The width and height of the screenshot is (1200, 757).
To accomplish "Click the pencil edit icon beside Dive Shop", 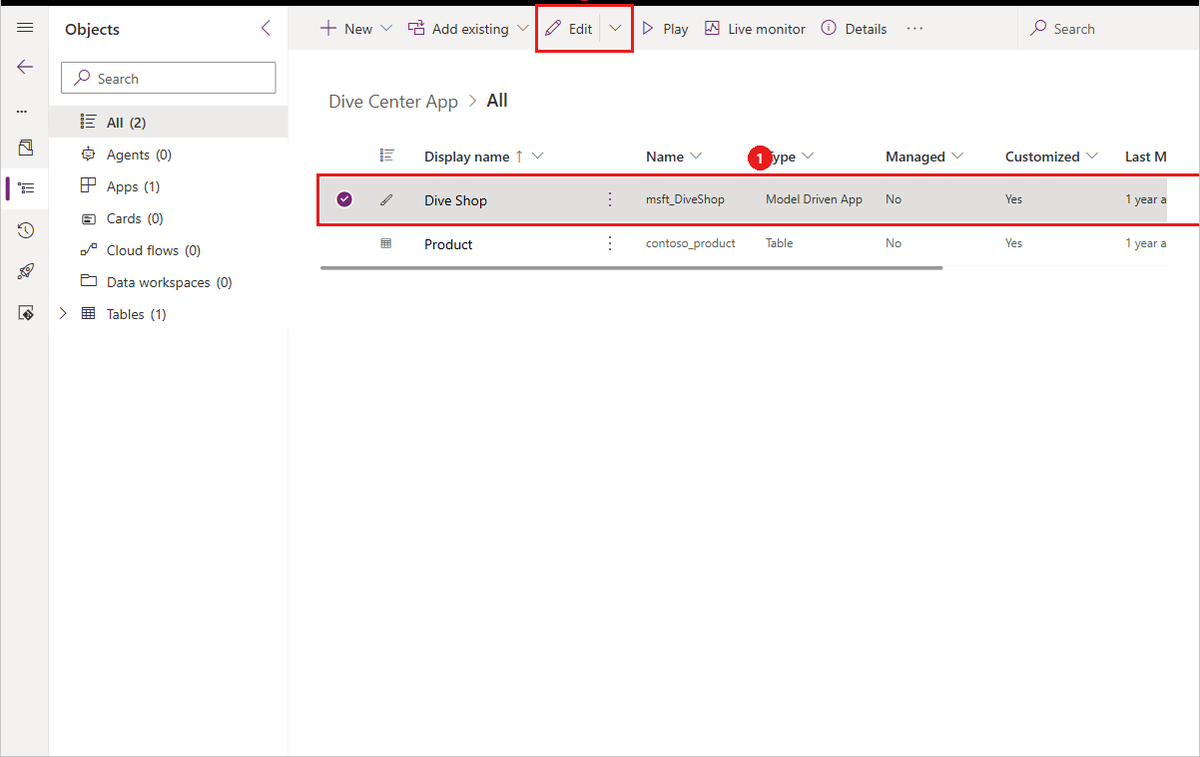I will coord(387,199).
